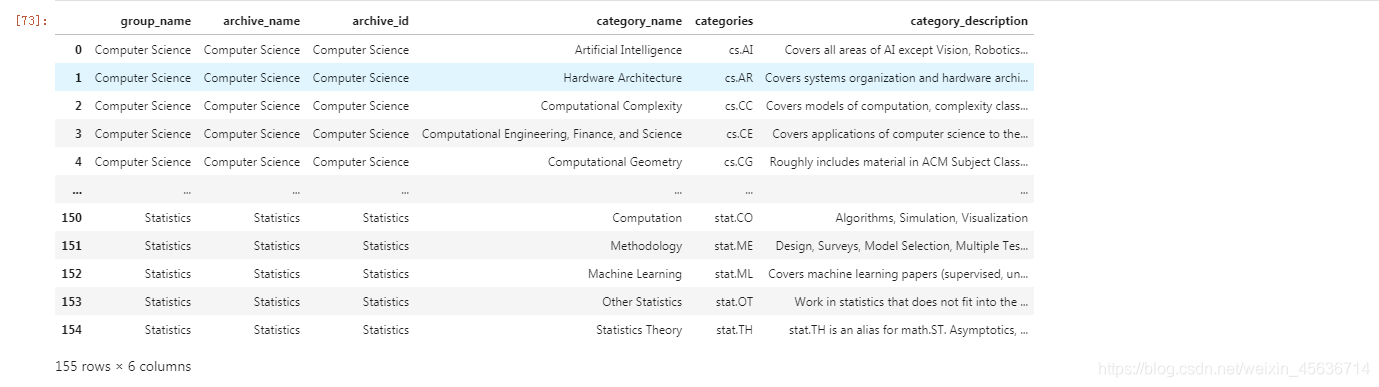Click 'Roughly includes material in ACM' description
Viewport: 1379px width, 387px height.
pyautogui.click(x=899, y=162)
